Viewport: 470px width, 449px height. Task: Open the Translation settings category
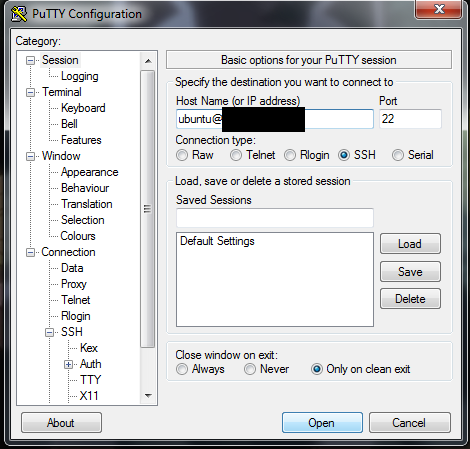(87, 204)
